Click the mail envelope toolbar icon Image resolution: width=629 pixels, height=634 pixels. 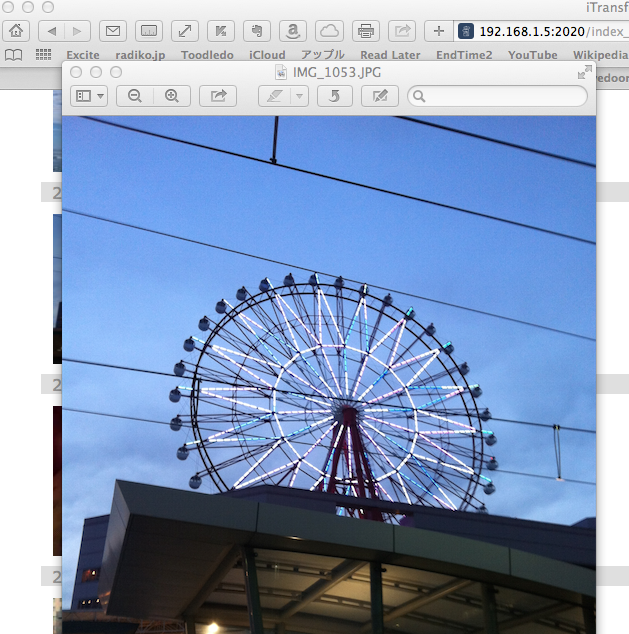[113, 31]
